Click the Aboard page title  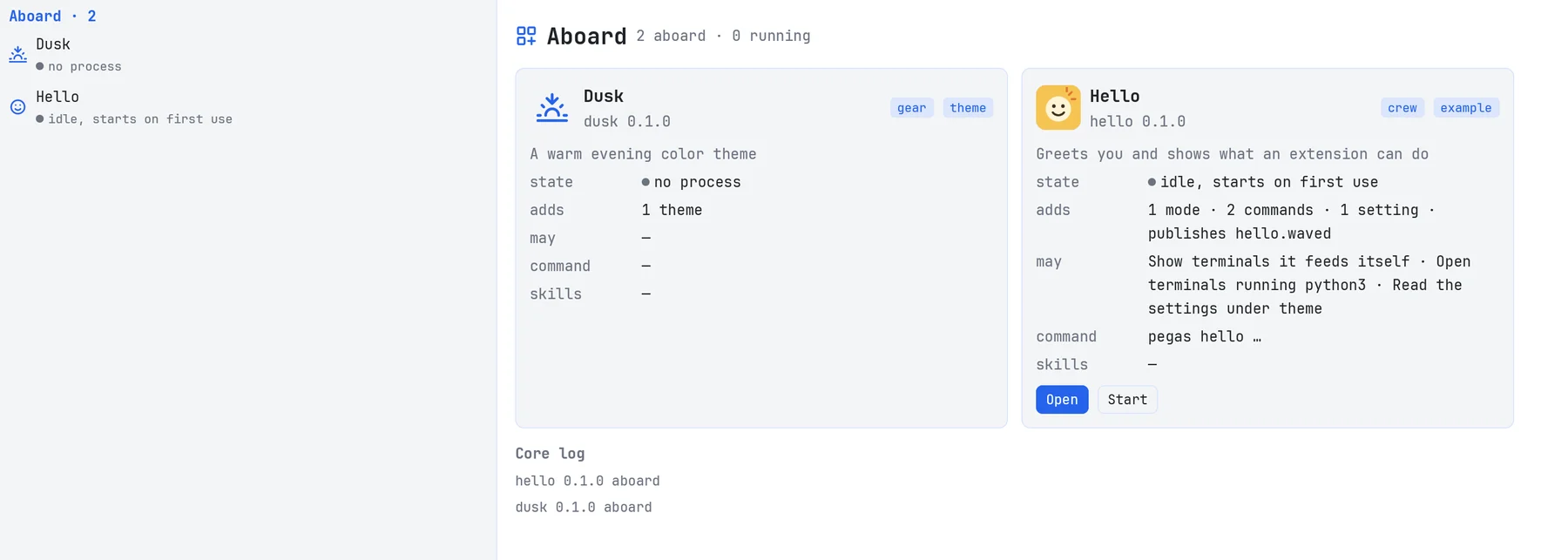[586, 36]
